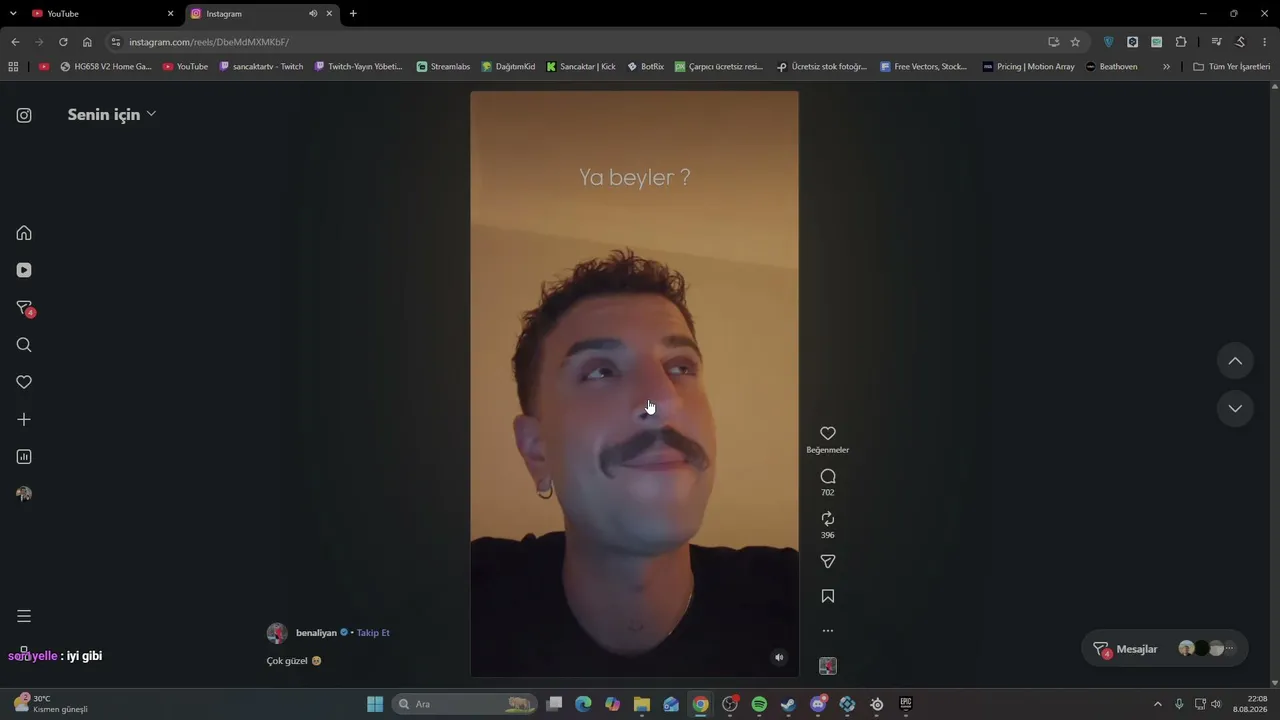The width and height of the screenshot is (1280, 720).
Task: Go to the previous reel with up arrow
Action: pyautogui.click(x=1235, y=361)
